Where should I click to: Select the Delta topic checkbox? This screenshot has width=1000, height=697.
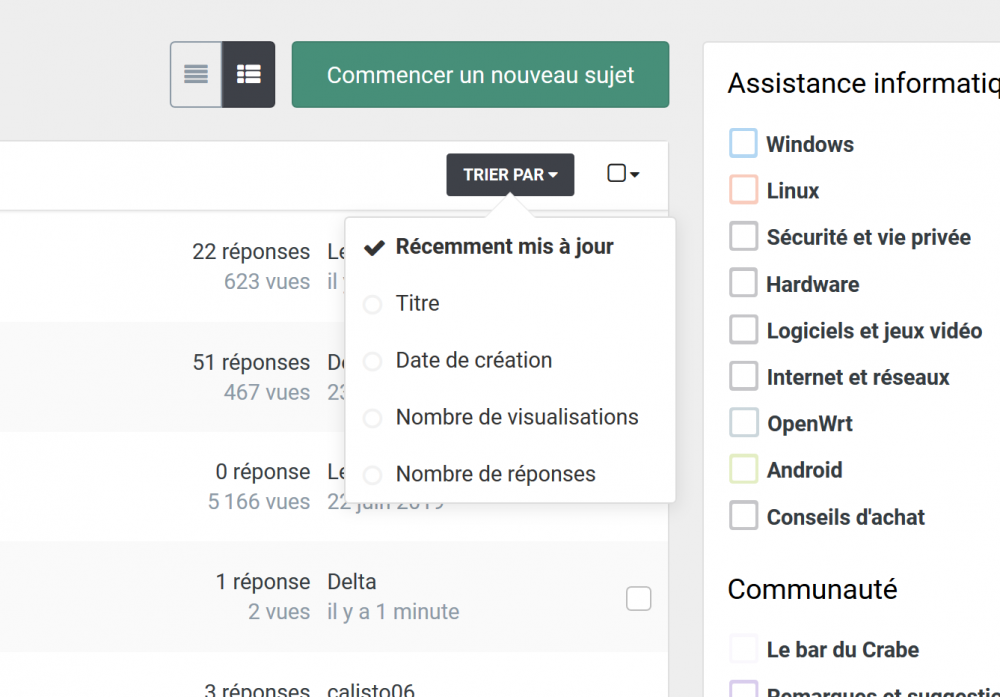pos(638,598)
